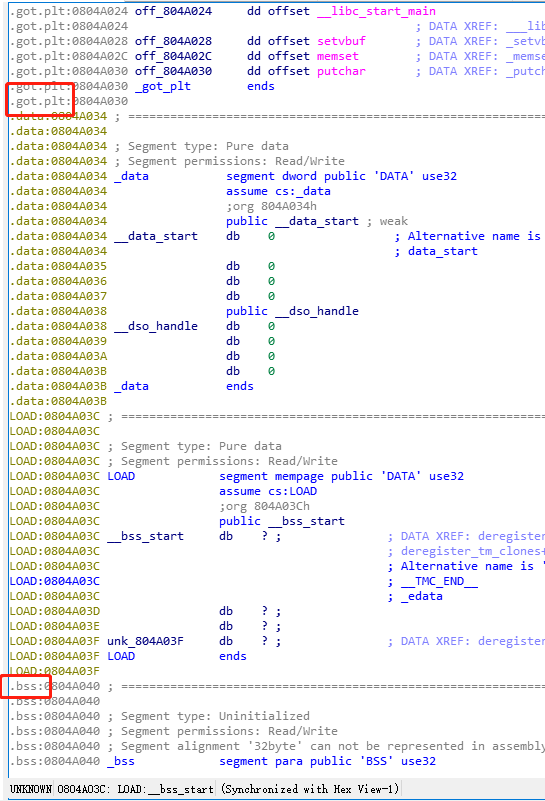545x801 pixels.
Task: Click the '; _edata' alternative name
Action: (x=415, y=596)
